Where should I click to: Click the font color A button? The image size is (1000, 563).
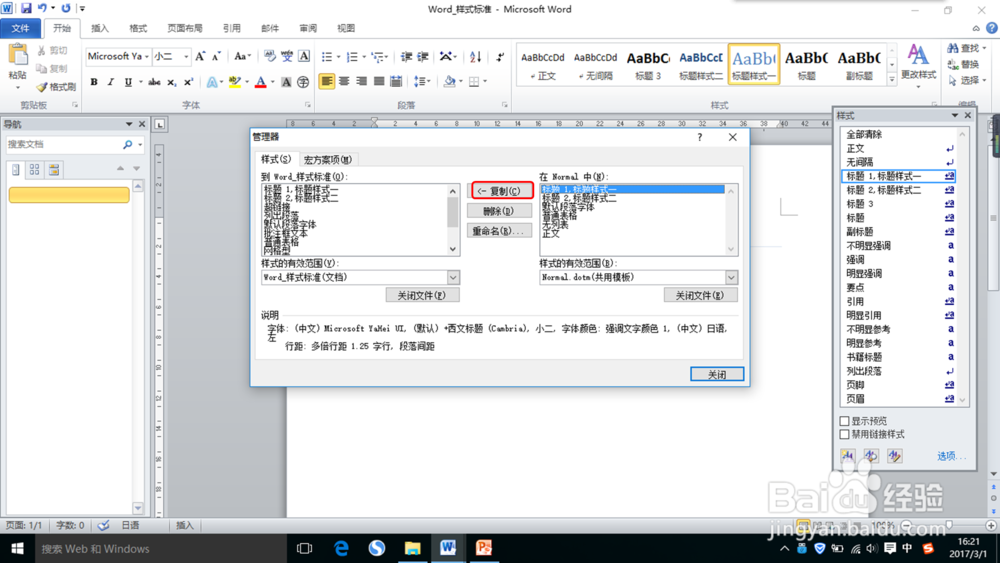pyautogui.click(x=260, y=82)
